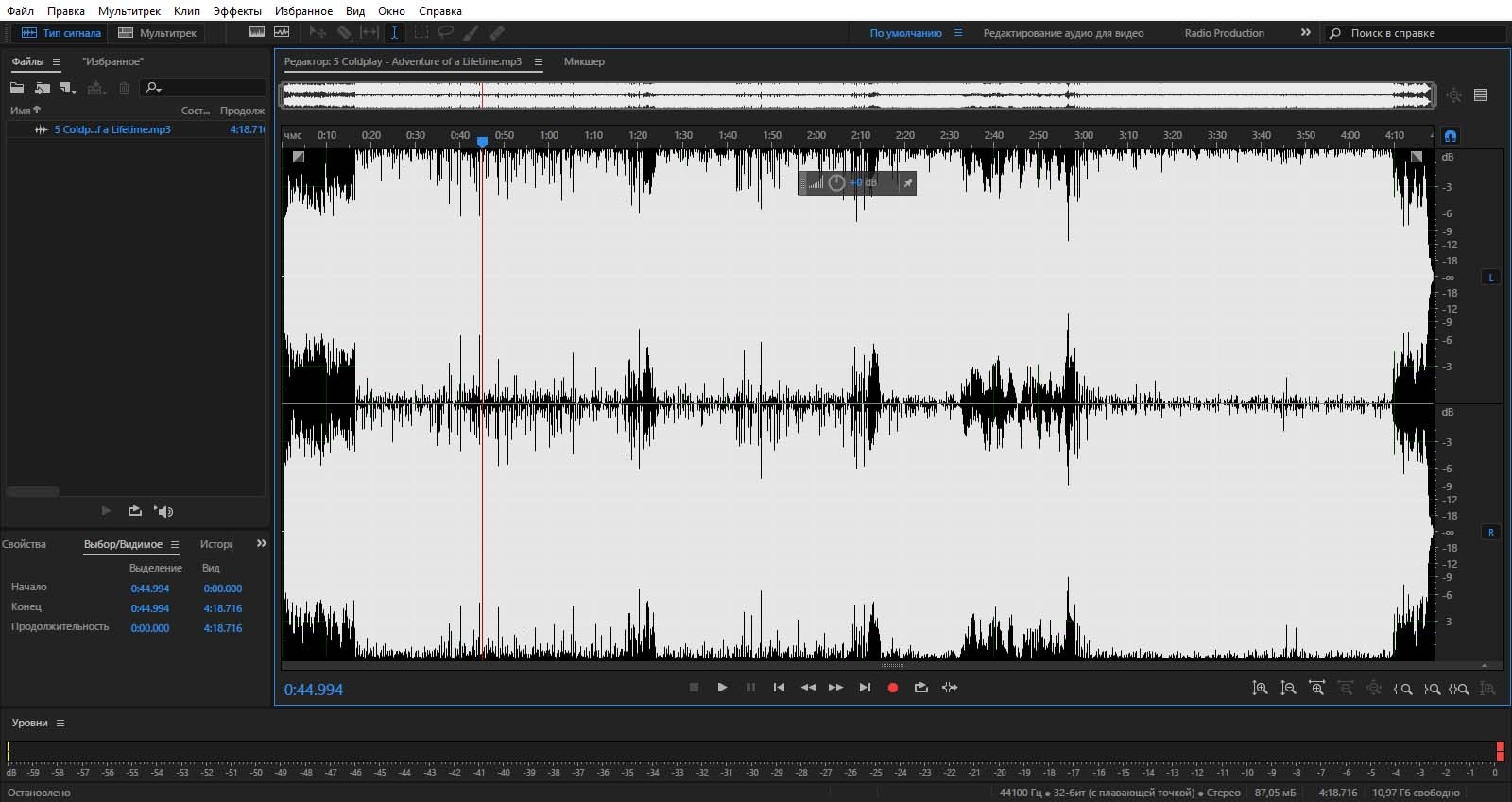Click the Stop button in transport
This screenshot has height=802, width=1512.
[694, 688]
